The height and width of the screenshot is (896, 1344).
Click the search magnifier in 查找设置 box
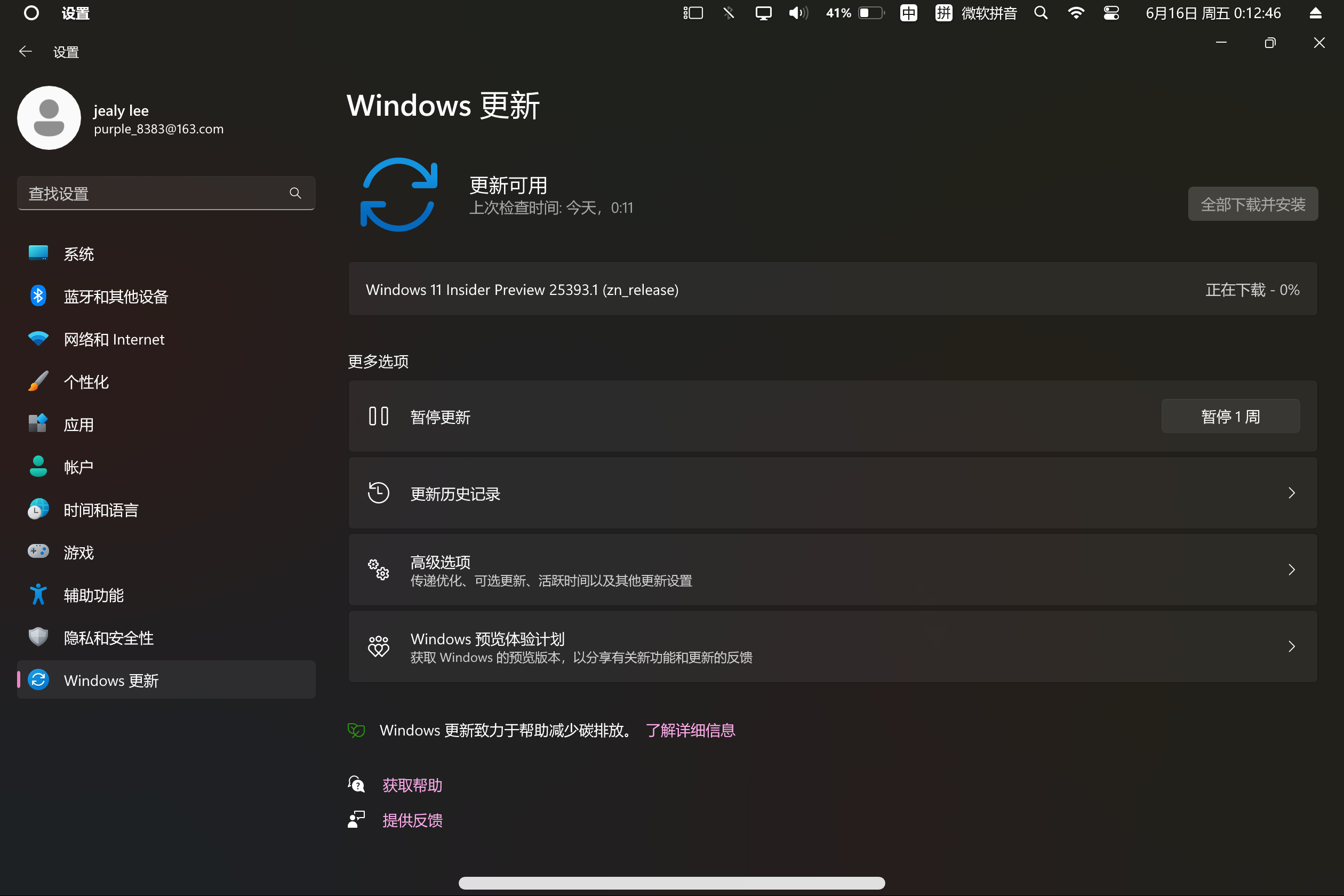(x=295, y=193)
